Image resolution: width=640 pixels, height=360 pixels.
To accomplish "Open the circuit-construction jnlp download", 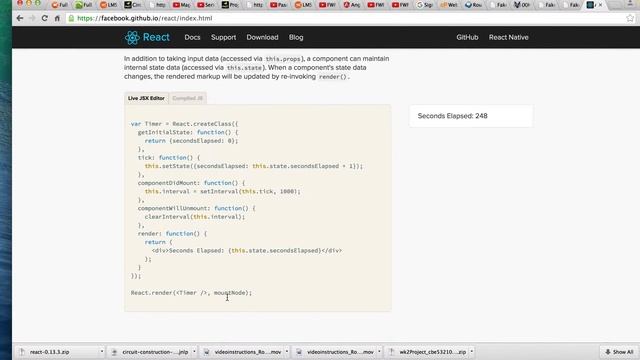I will pos(153,352).
